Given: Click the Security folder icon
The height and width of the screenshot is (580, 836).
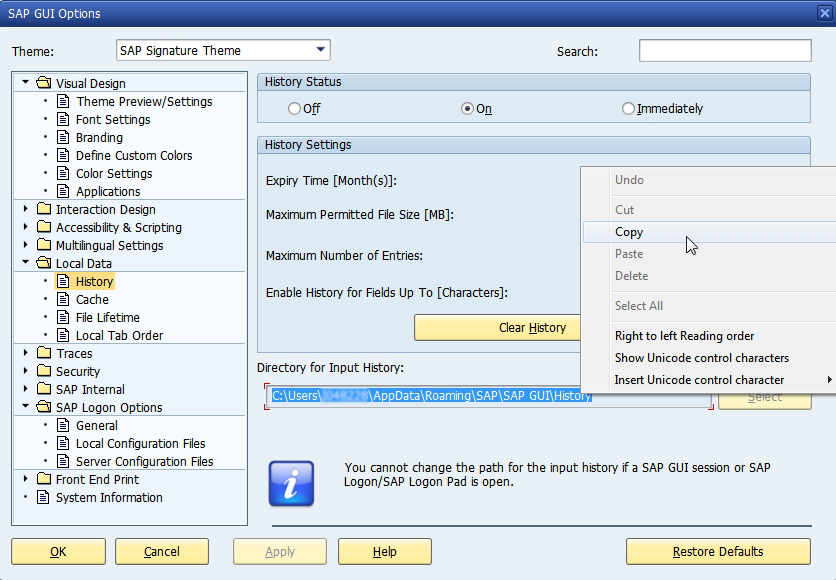Looking at the screenshot, I should coord(44,371).
